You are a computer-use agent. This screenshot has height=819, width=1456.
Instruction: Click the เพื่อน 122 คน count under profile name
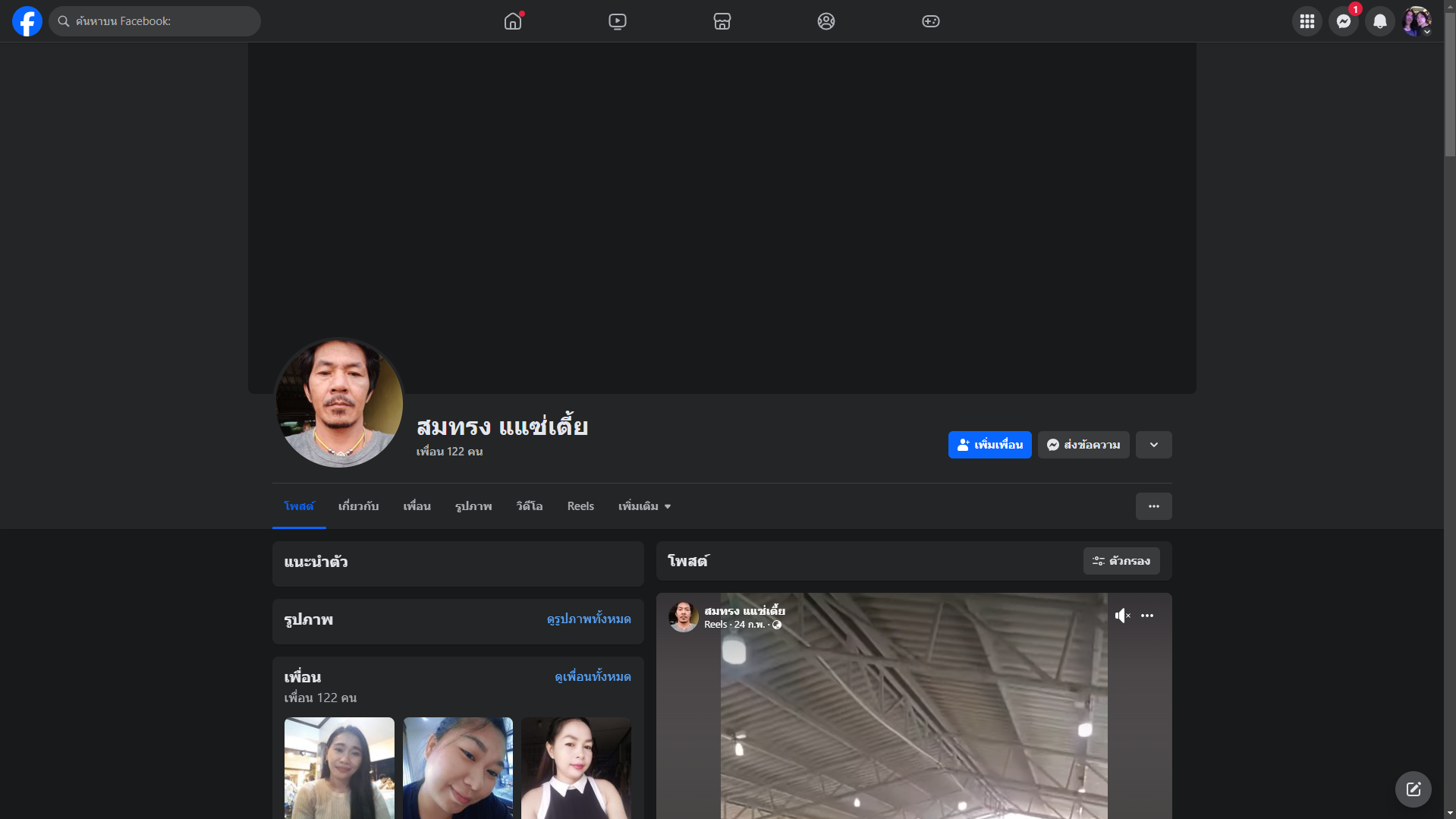point(449,452)
